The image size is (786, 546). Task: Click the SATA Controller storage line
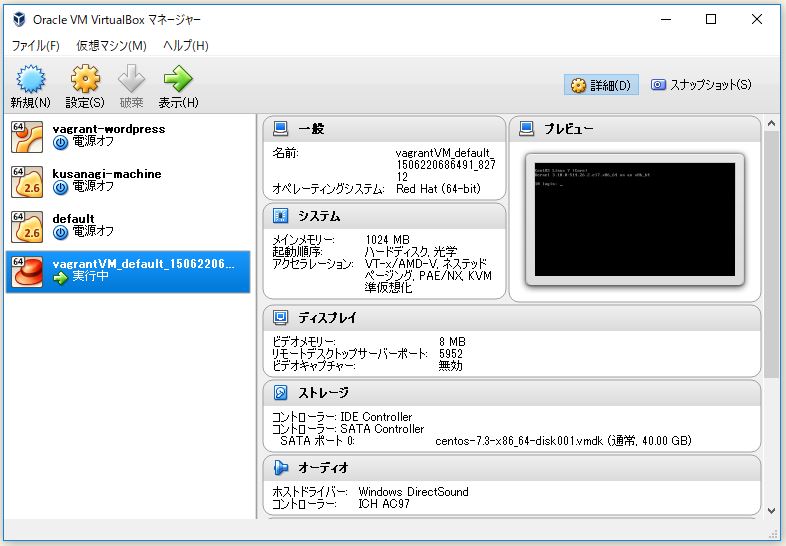point(348,429)
